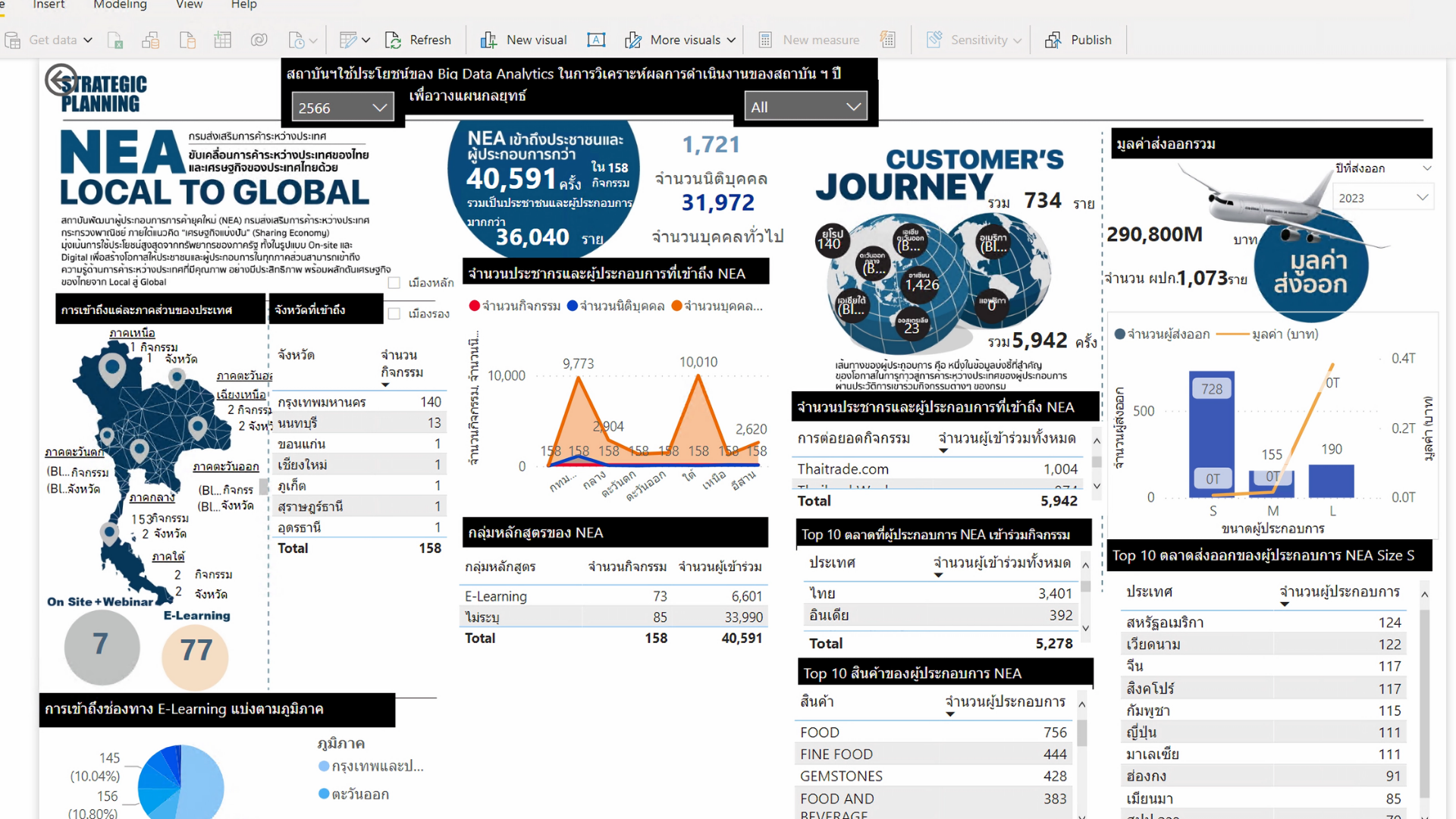Screen dimensions: 1456x819
Task: Insert a Text box via toolbar icon
Action: (x=596, y=40)
